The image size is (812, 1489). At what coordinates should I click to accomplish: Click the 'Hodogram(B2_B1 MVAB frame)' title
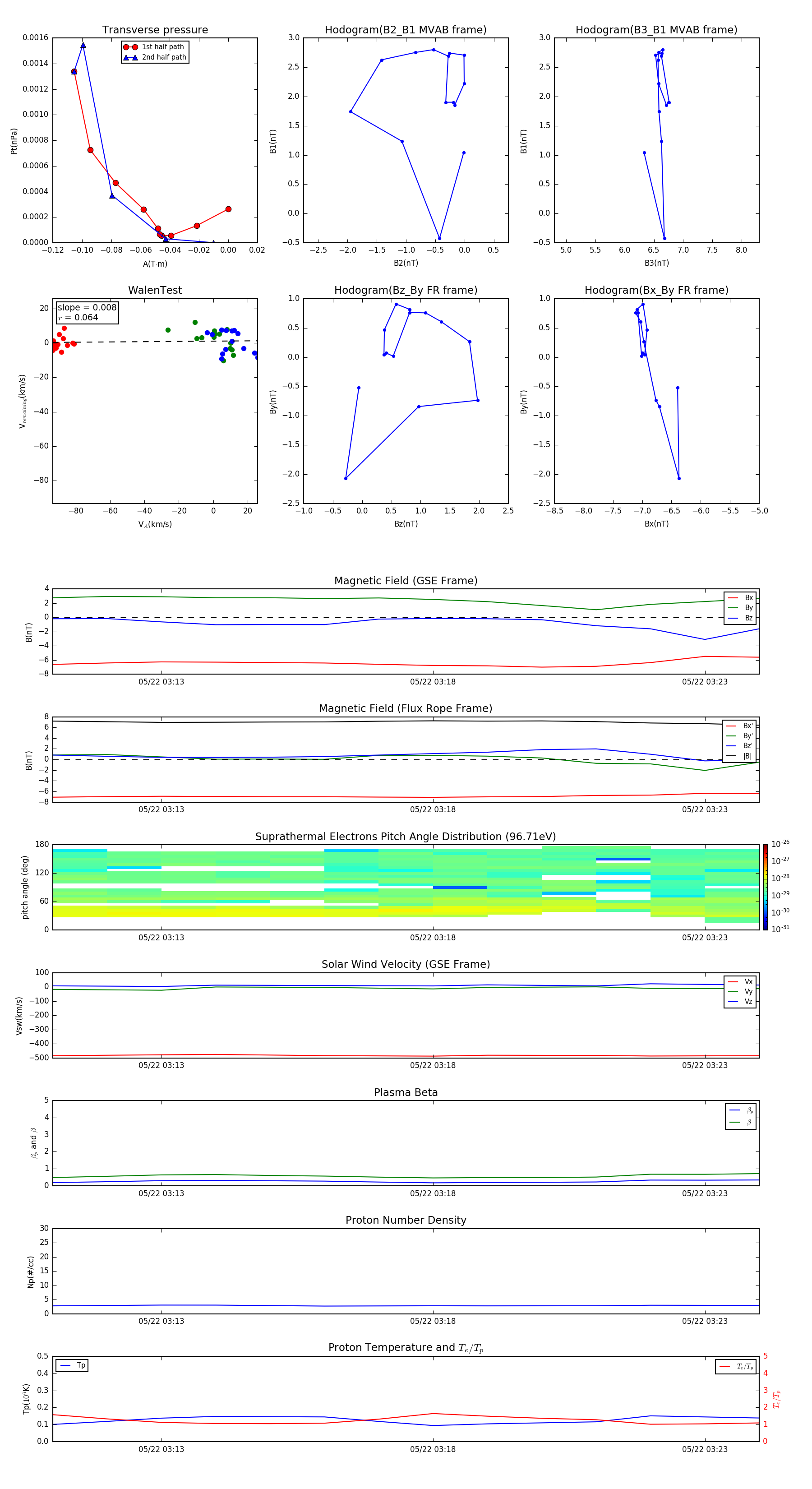pos(406,29)
